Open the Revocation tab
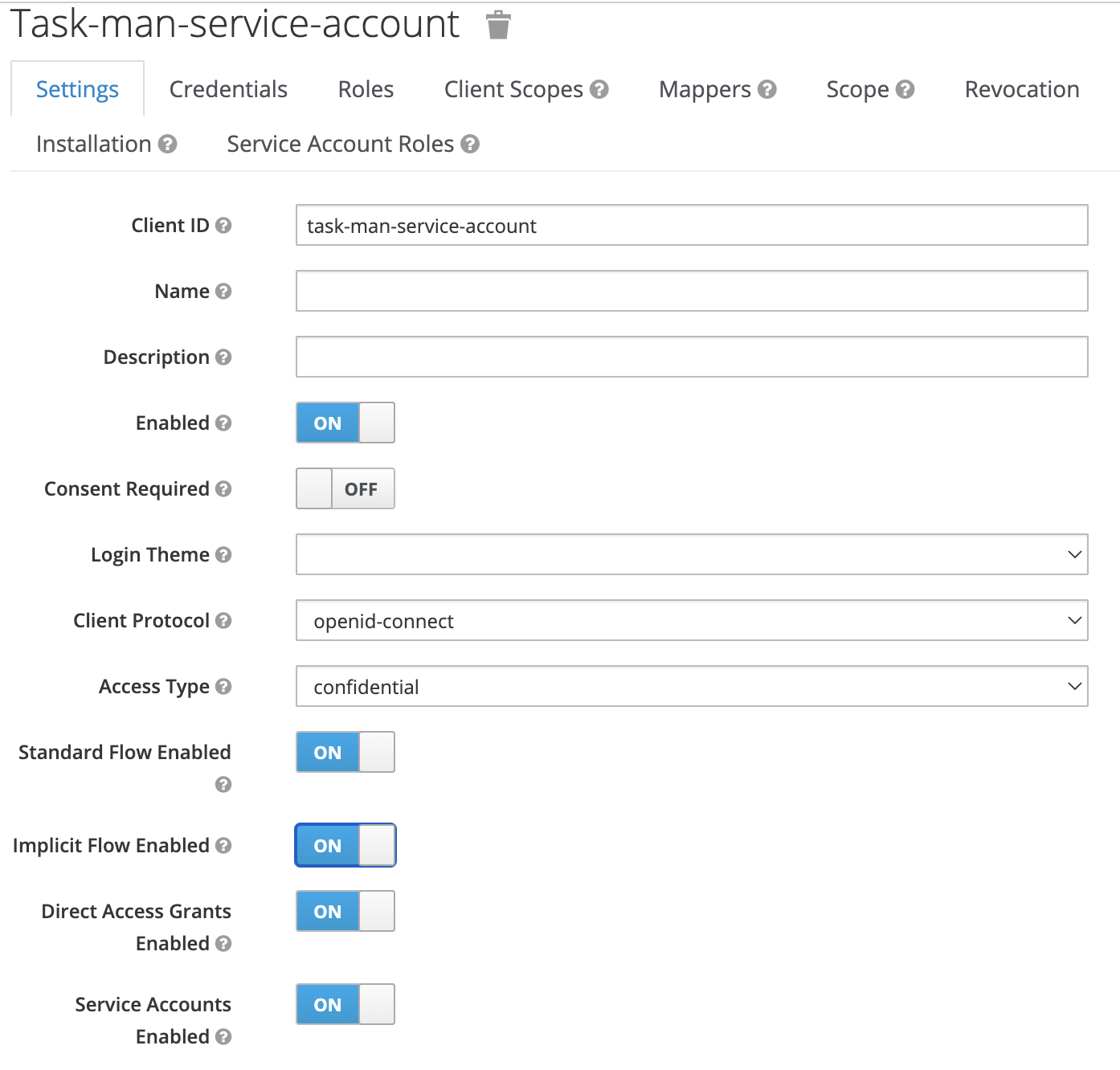The image size is (1120, 1070). point(1021,89)
